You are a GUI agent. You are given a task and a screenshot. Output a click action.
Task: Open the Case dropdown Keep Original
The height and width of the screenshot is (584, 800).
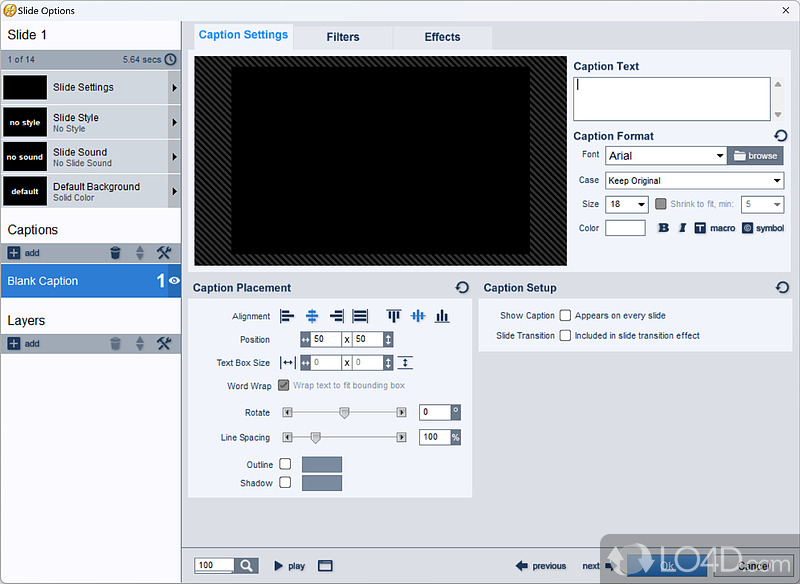coord(693,180)
